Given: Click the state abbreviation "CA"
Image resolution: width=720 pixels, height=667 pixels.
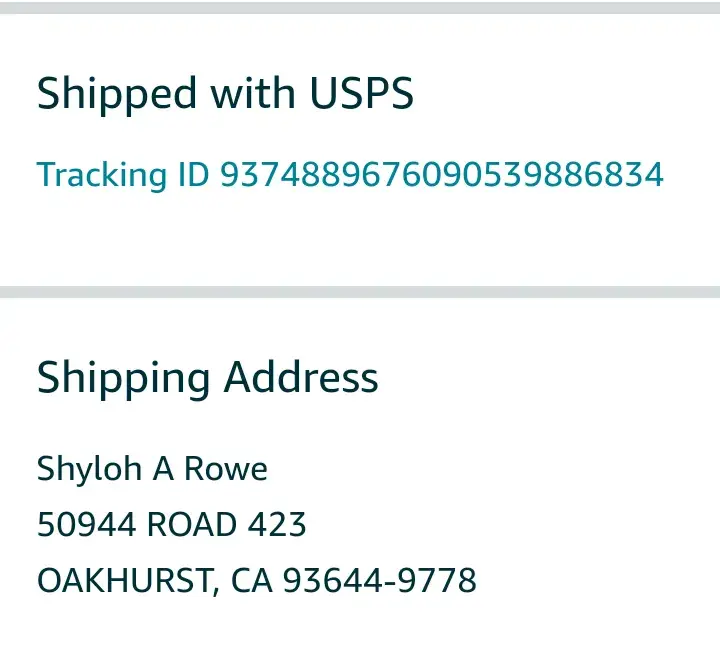Looking at the screenshot, I should [x=251, y=580].
